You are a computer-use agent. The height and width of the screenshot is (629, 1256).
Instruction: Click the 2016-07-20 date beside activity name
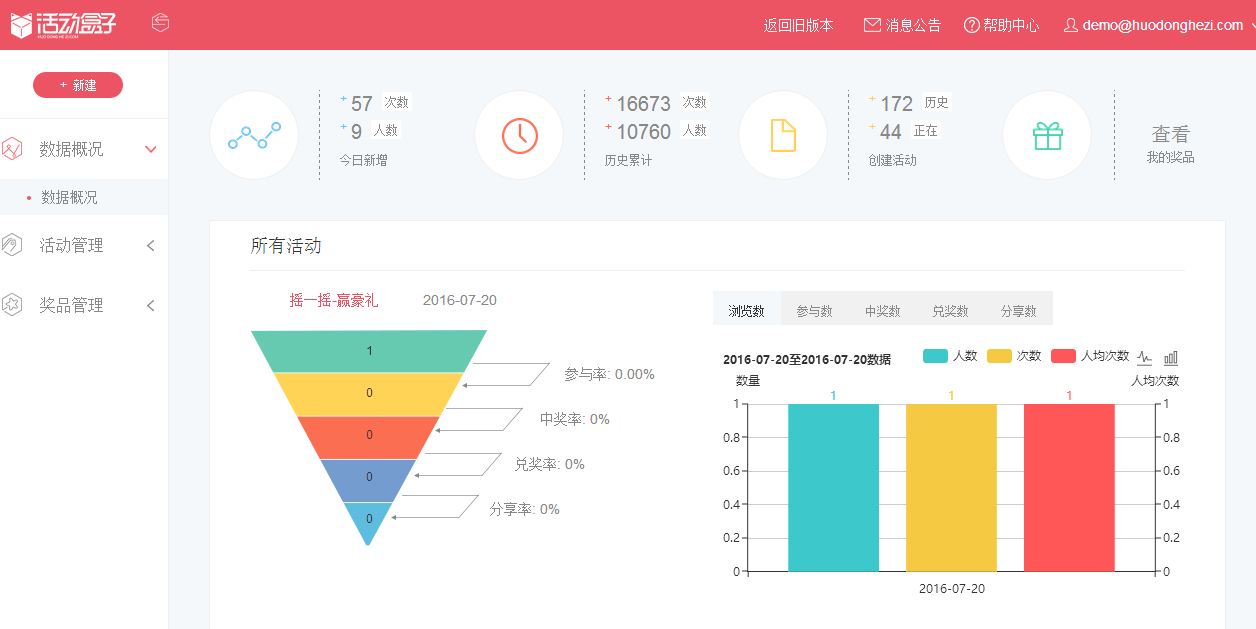(460, 300)
